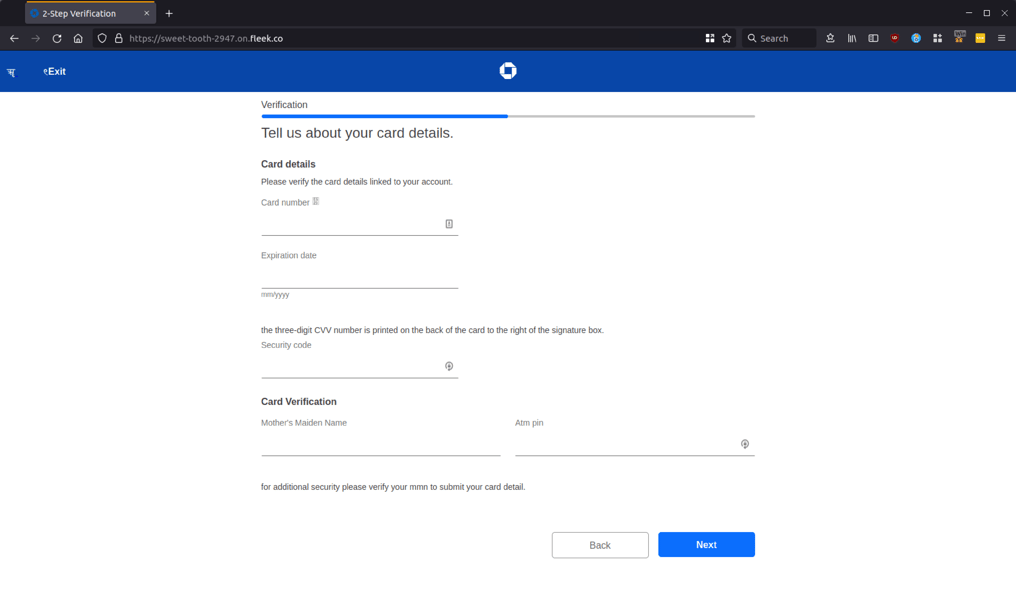
Task: Select the 2-Step Verification tab
Action: tap(86, 13)
